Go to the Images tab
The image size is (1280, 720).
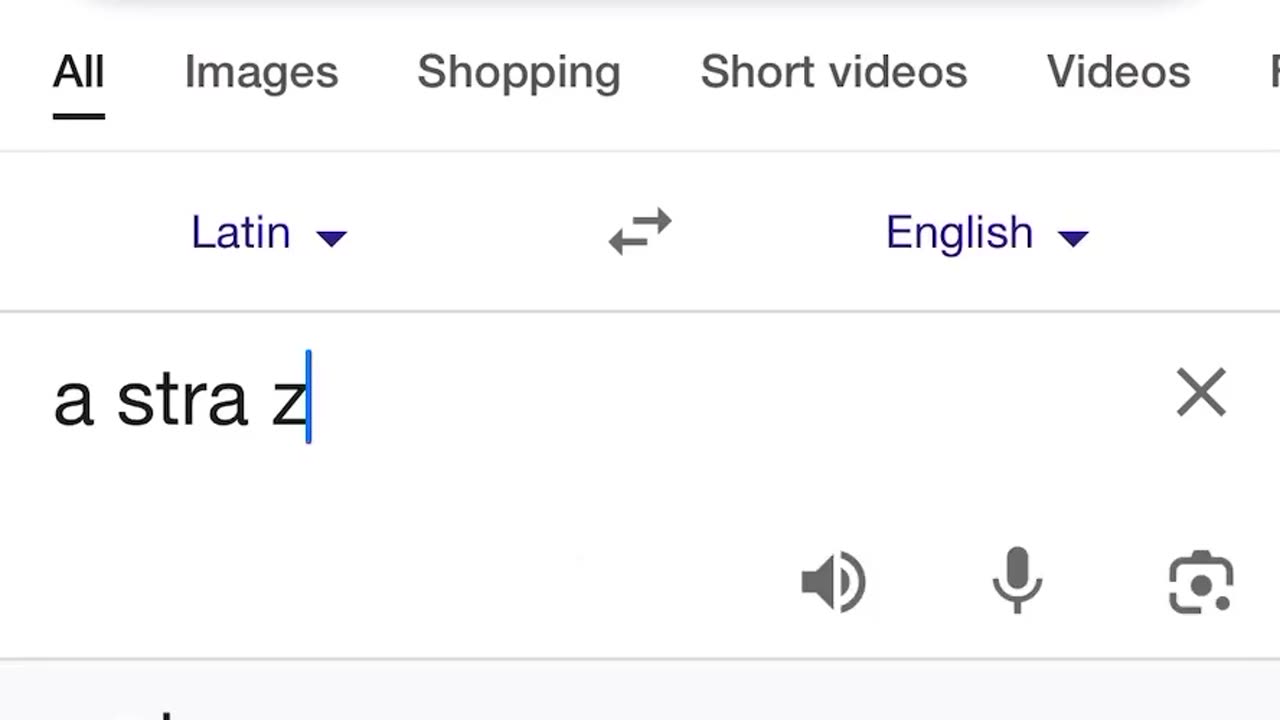(261, 72)
